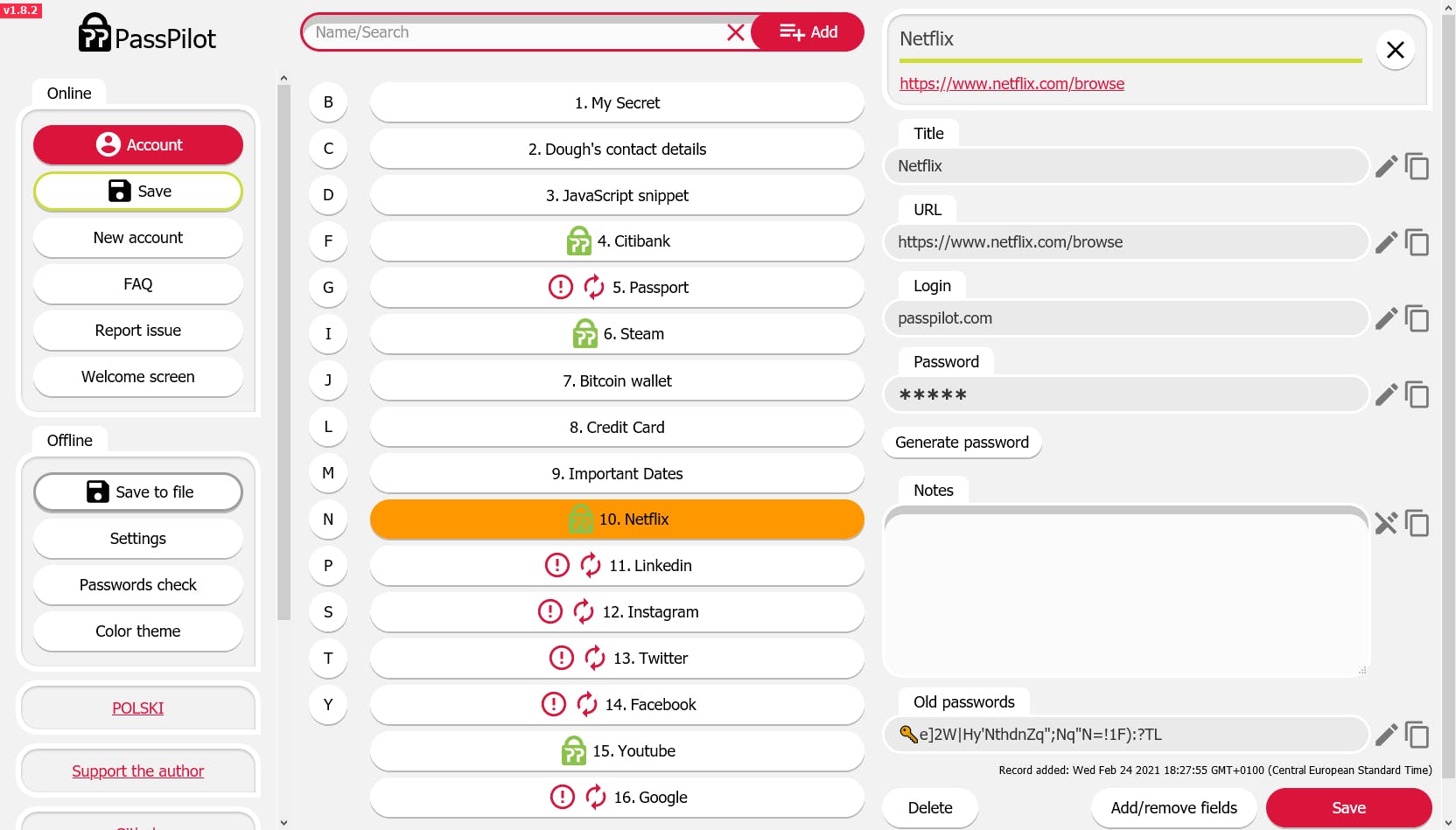Viewport: 1456px width, 830px height.
Task: Click the green lock icon on Youtube
Action: pyautogui.click(x=574, y=750)
